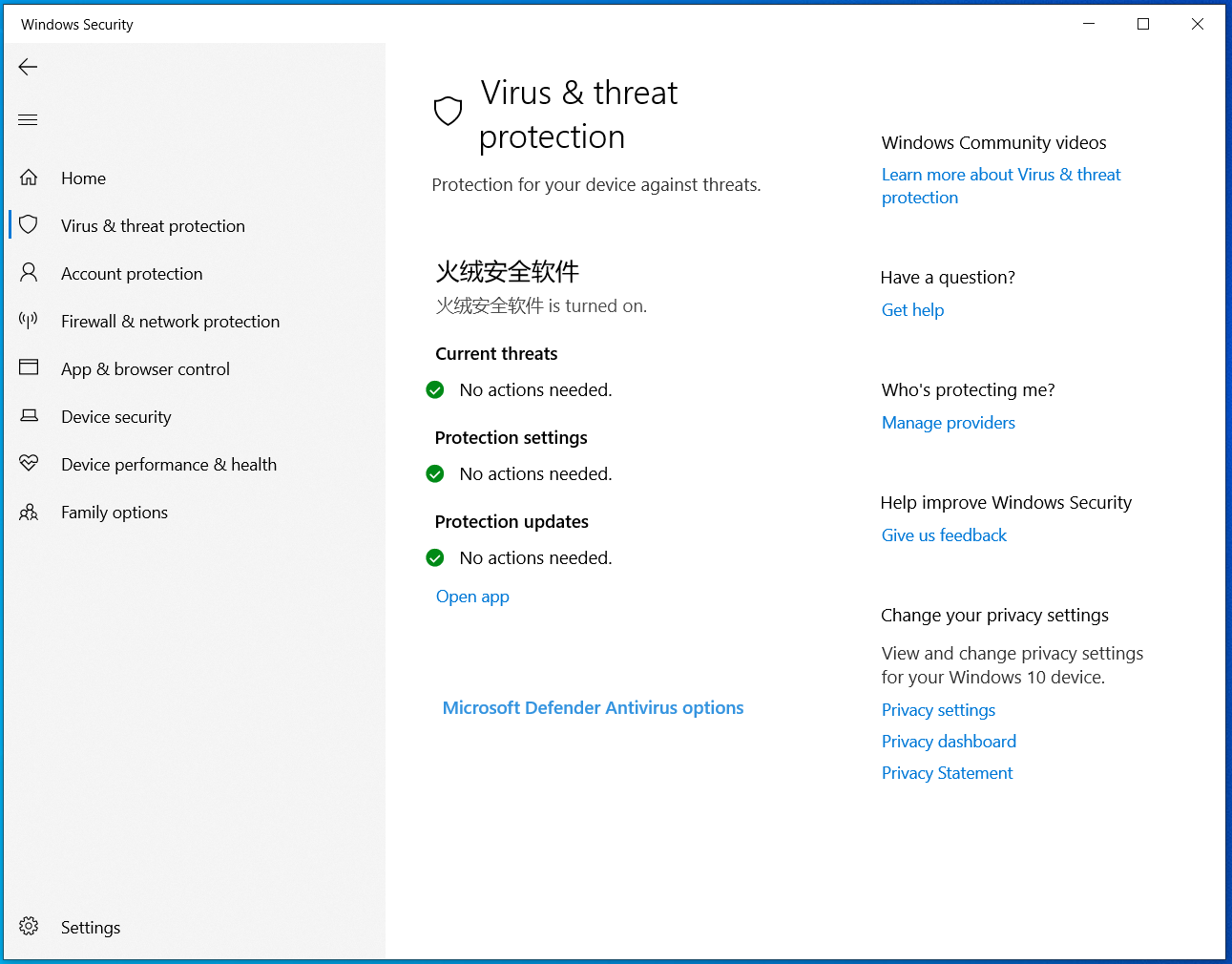
Task: Click the Windows Security window title
Action: tap(77, 25)
